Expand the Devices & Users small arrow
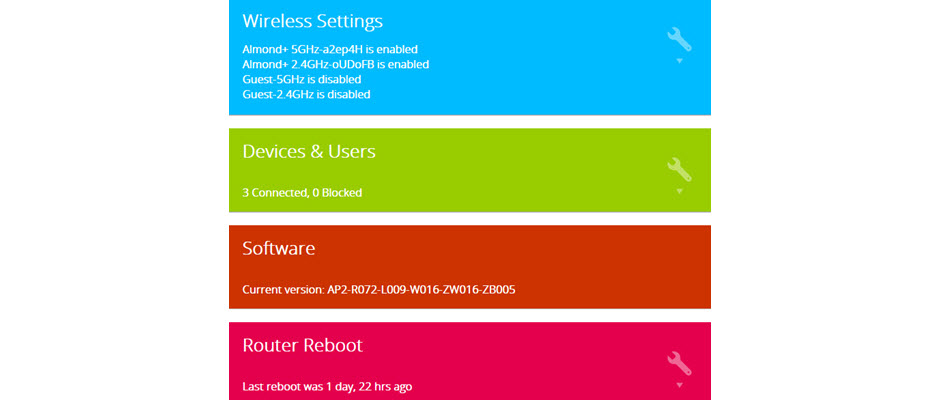 (679, 191)
